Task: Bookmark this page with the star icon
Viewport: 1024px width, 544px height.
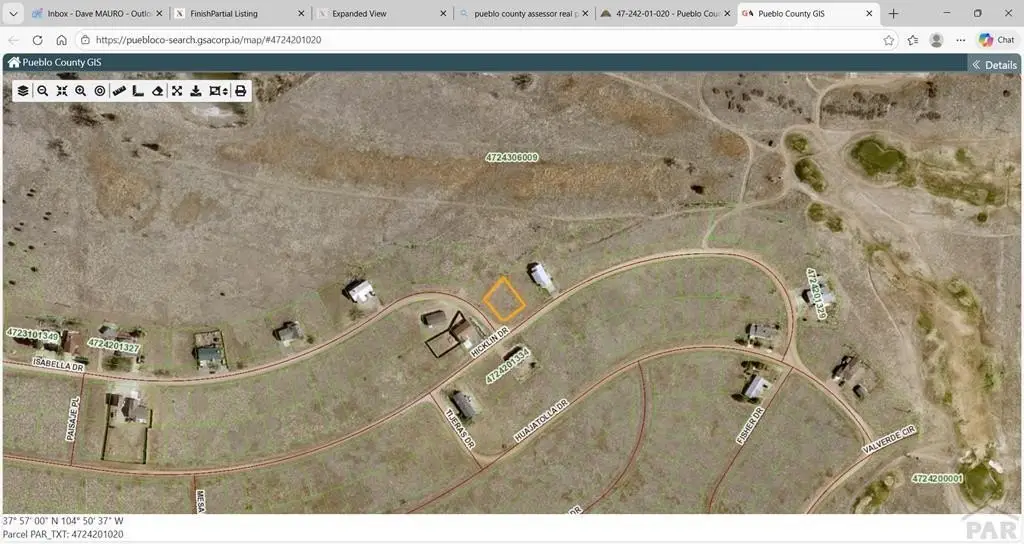Action: [x=889, y=40]
